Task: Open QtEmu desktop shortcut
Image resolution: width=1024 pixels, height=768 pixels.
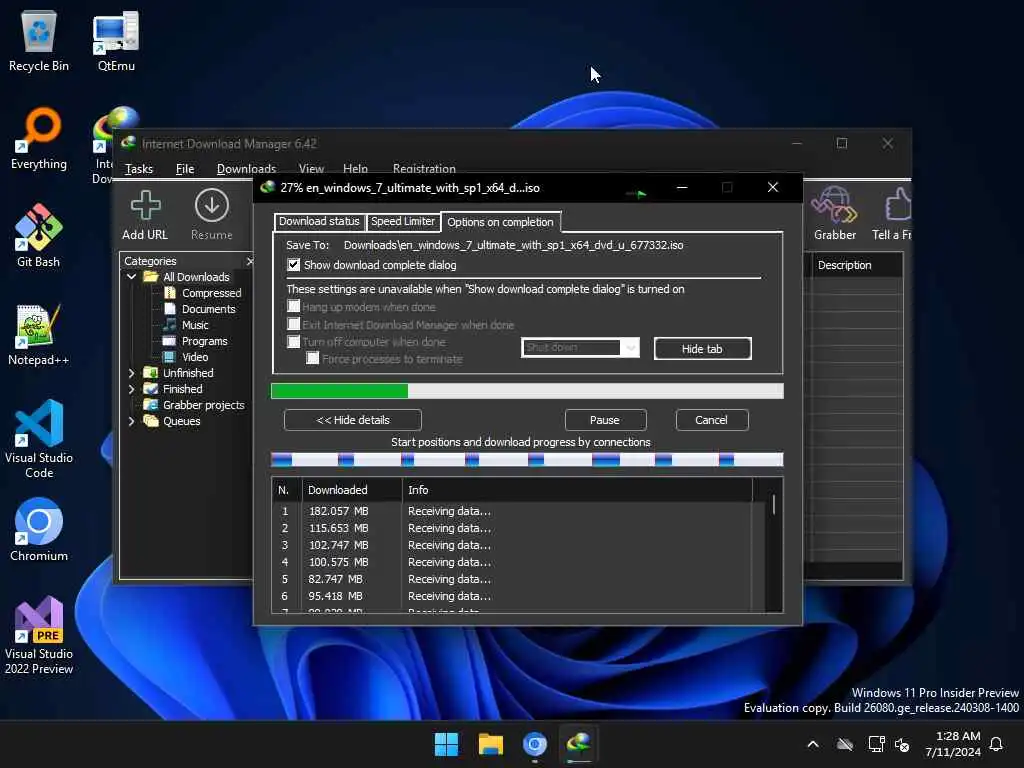Action: [x=116, y=40]
